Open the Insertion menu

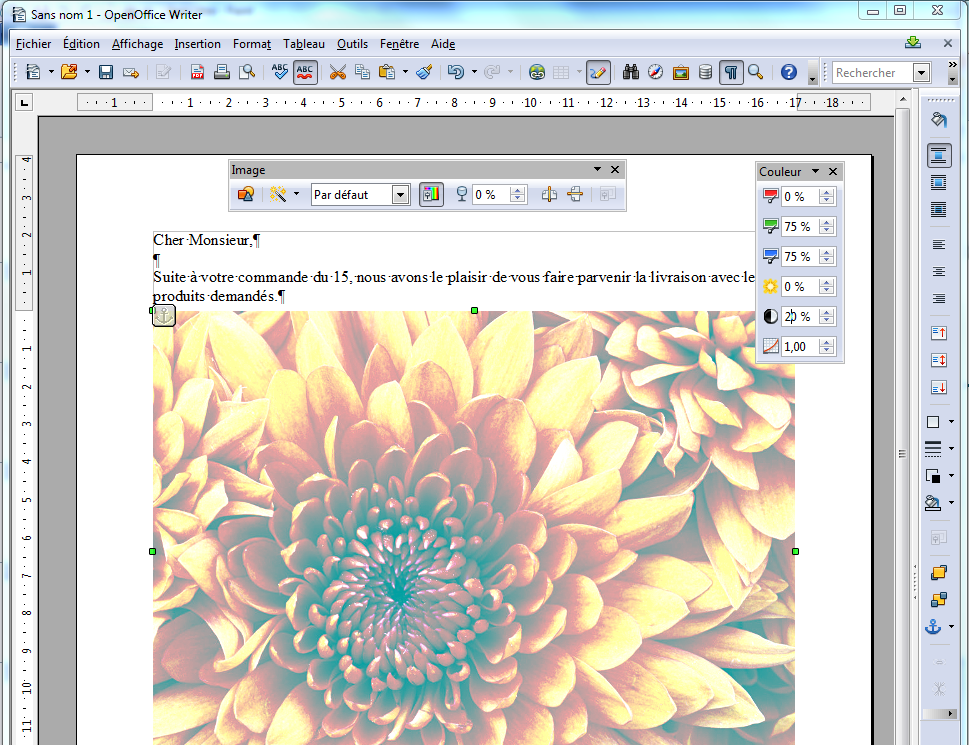click(x=197, y=44)
